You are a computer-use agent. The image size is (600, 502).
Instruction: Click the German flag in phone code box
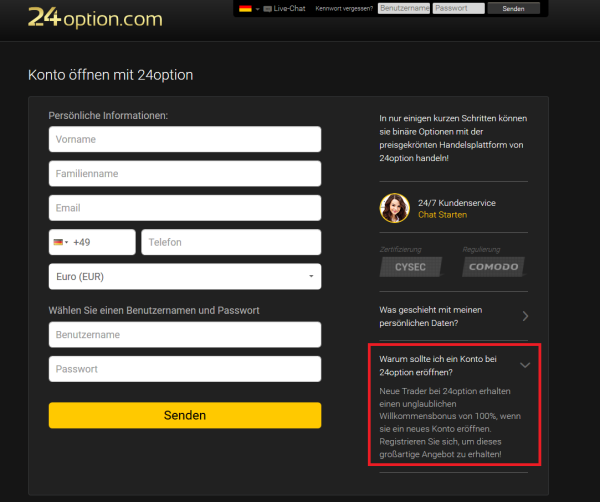pos(58,242)
